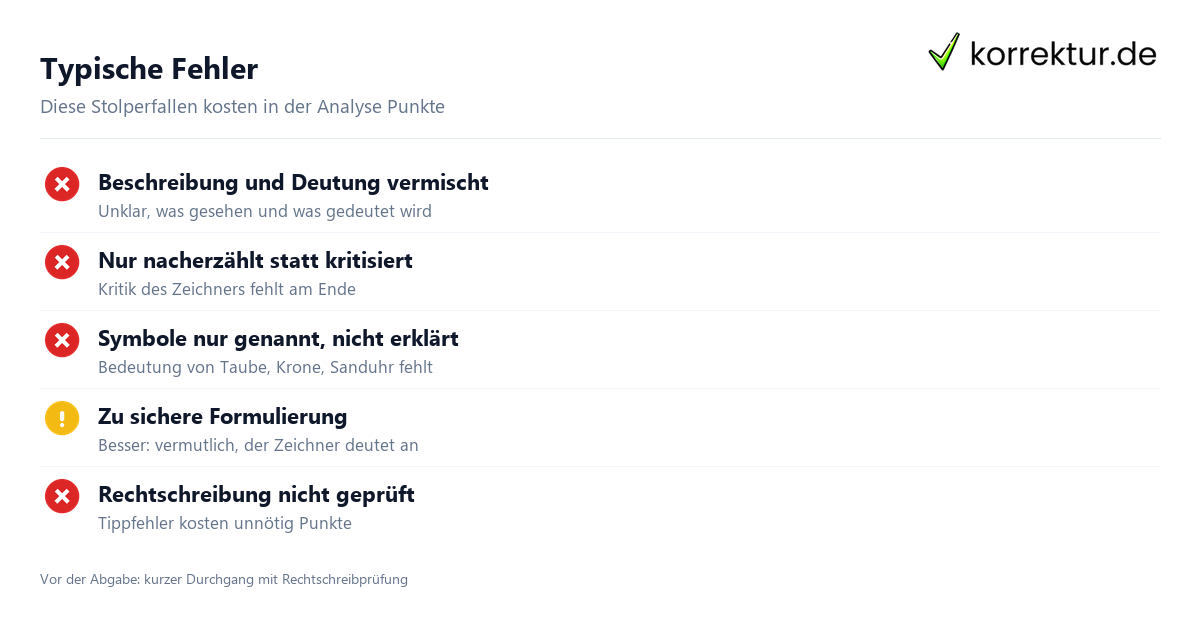The image size is (1200, 630).
Task: Click the red X icon beside Symbole nur genannt
Action: pyautogui.click(x=62, y=340)
